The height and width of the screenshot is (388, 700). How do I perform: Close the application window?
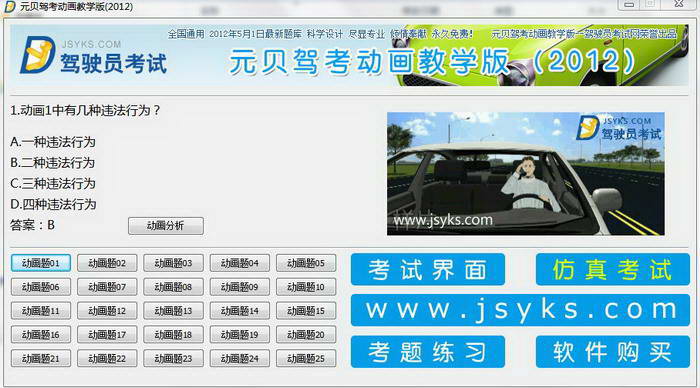pos(679,4)
